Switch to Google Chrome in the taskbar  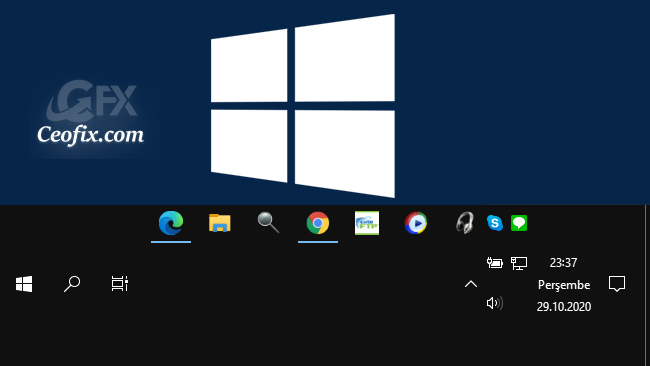318,223
